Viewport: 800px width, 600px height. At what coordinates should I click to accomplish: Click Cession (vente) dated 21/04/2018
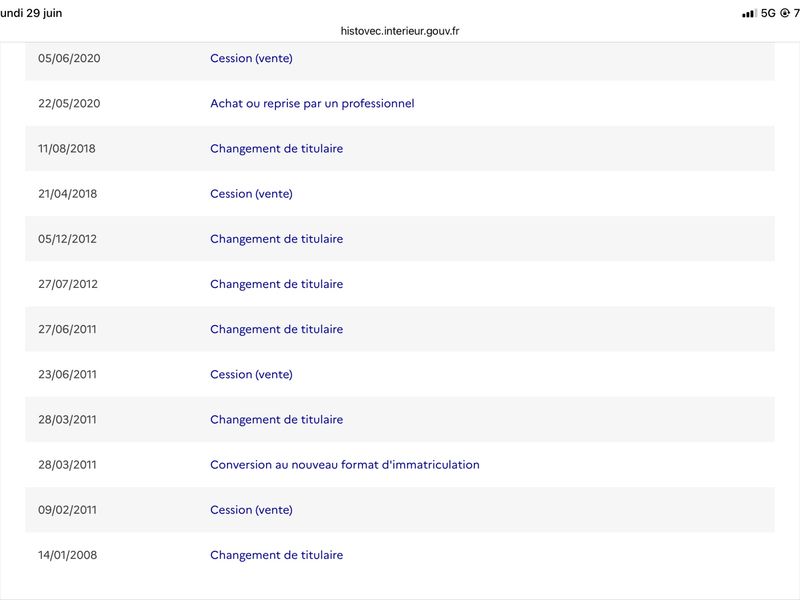[x=251, y=194]
